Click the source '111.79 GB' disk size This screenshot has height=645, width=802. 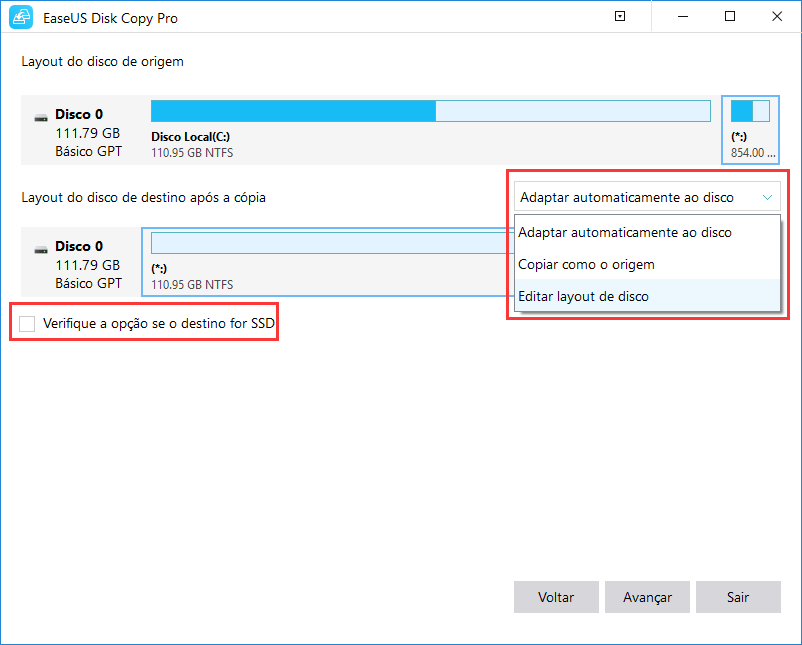(x=87, y=133)
